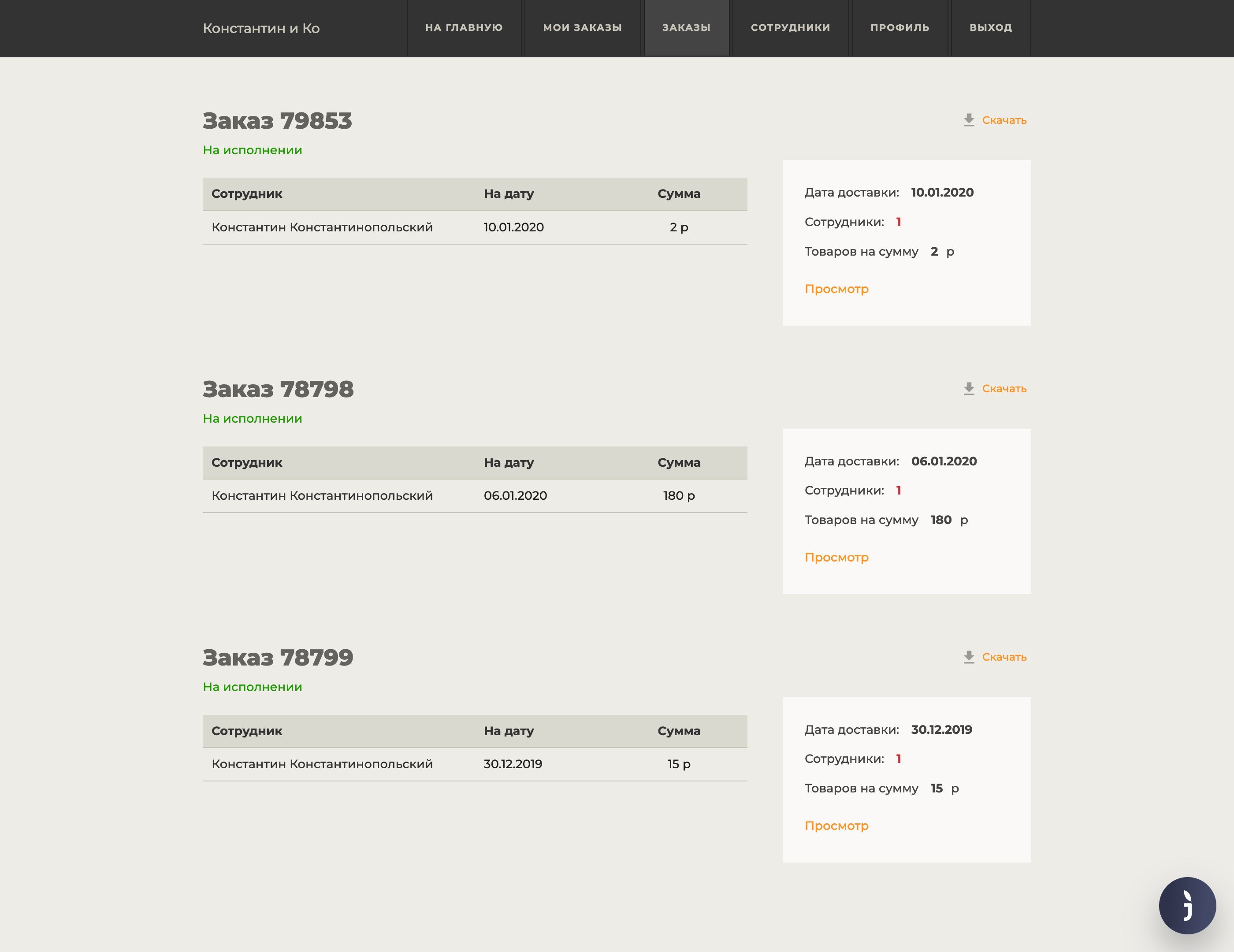The height and width of the screenshot is (952, 1234).
Task: Click Товаров на сумму 180 value
Action: click(x=941, y=520)
